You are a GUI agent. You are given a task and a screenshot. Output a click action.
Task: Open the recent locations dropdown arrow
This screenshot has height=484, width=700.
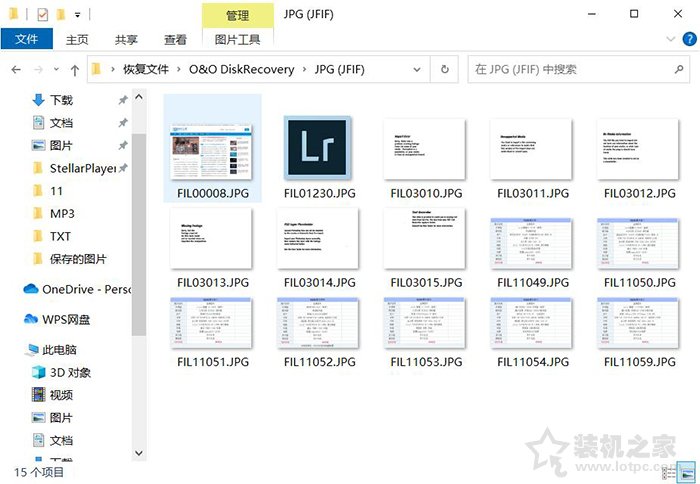56,70
